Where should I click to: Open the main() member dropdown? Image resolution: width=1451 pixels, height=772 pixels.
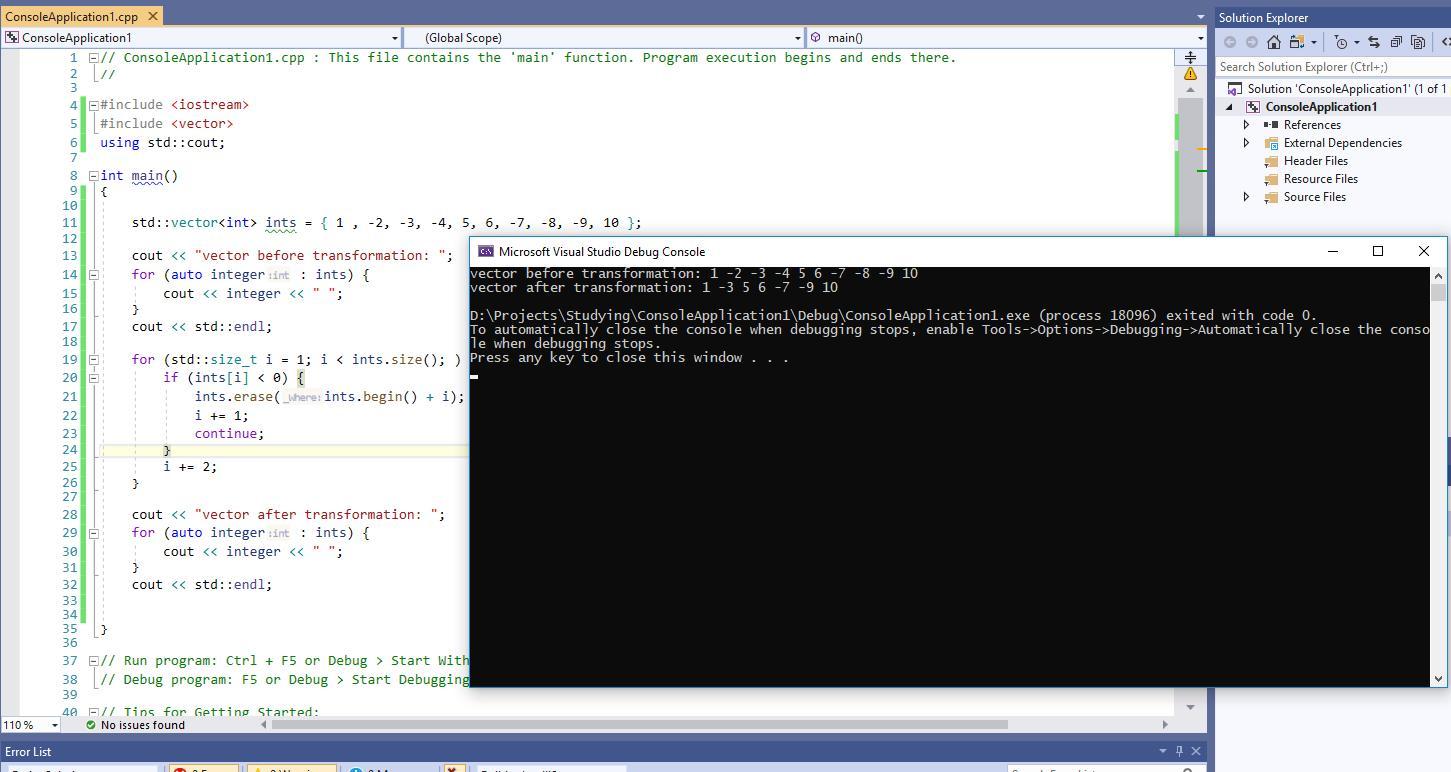tap(1199, 38)
